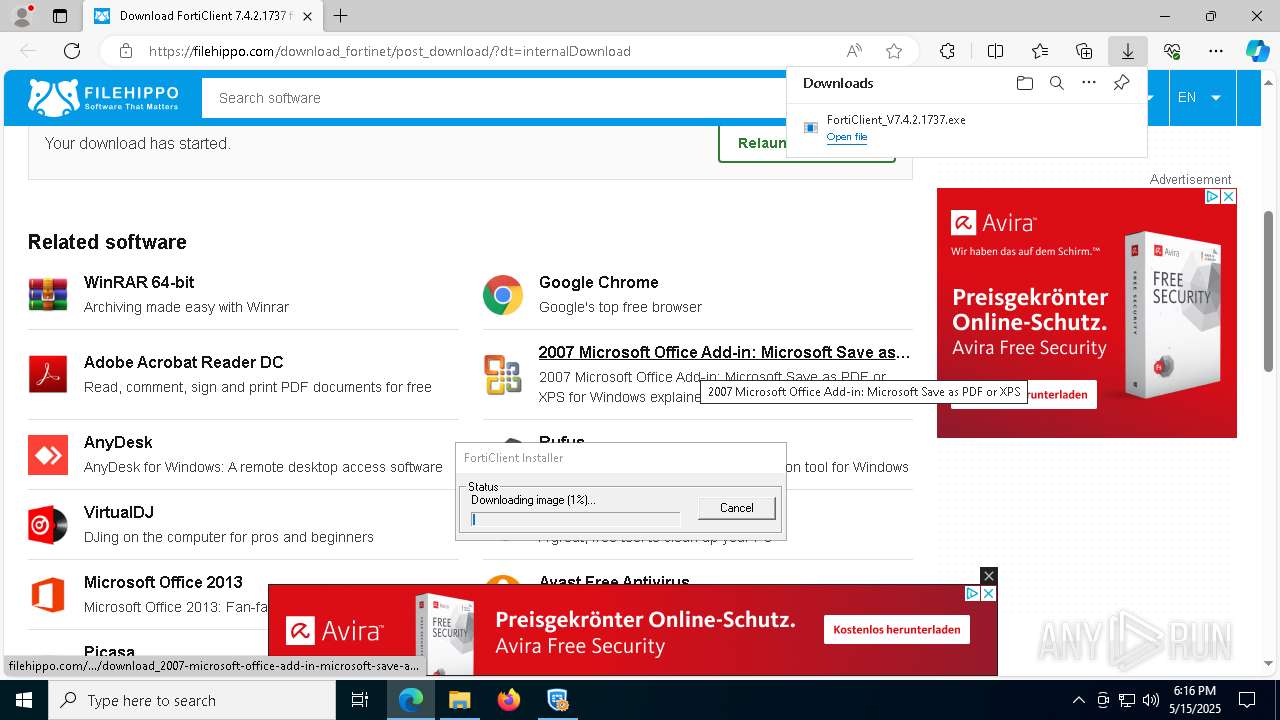Close the Download FortiClient tab
Screen dimensions: 1280x720
pos(307,16)
